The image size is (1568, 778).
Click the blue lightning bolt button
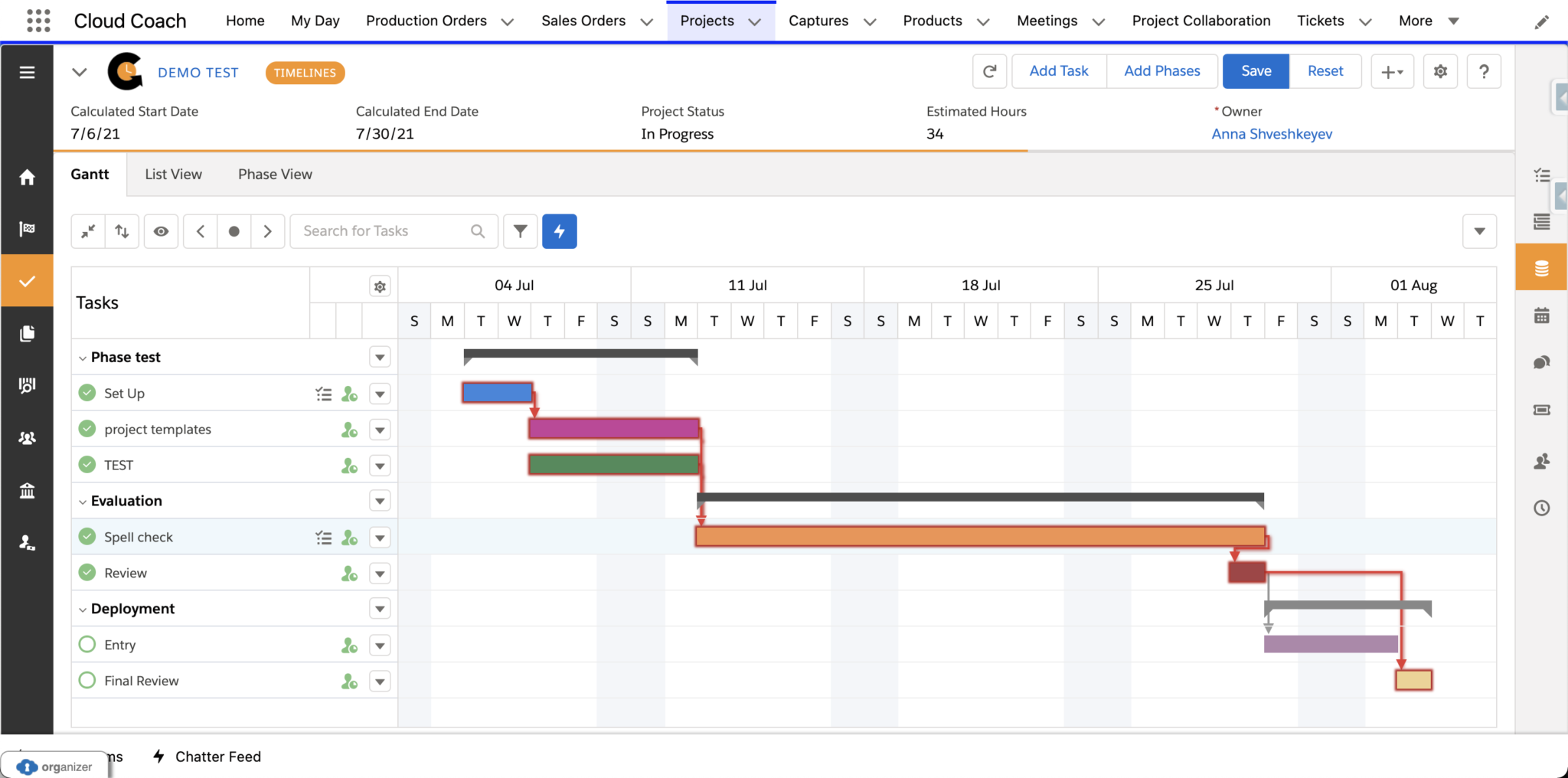pyautogui.click(x=560, y=231)
